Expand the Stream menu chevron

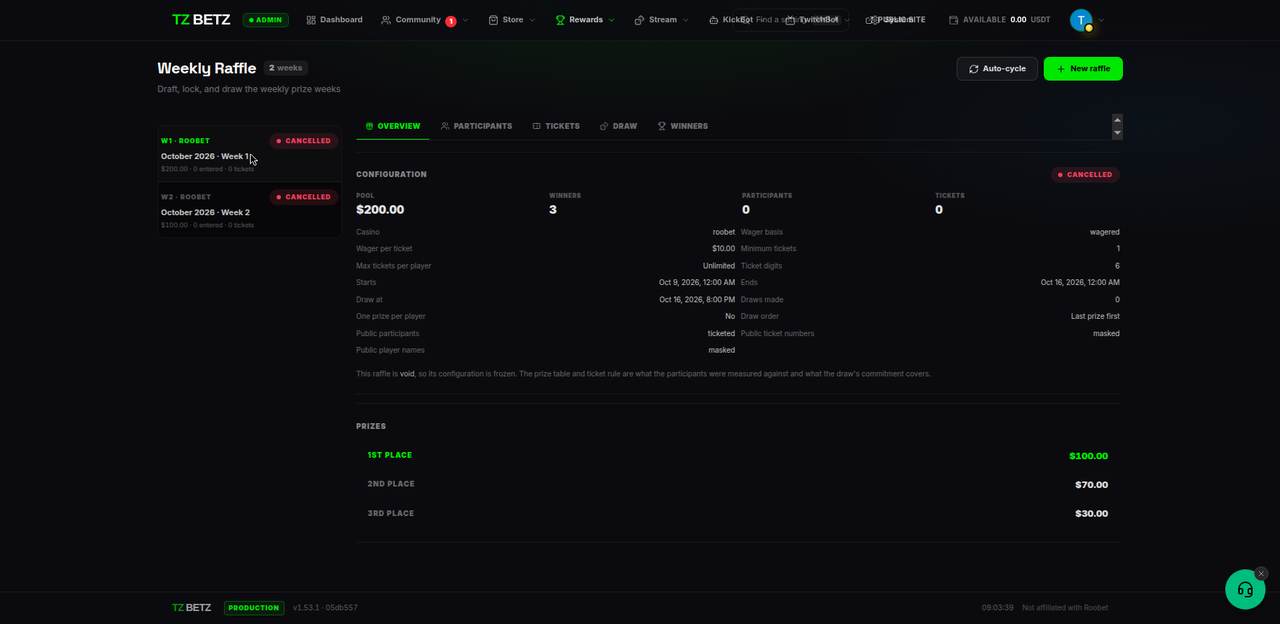pos(685,20)
